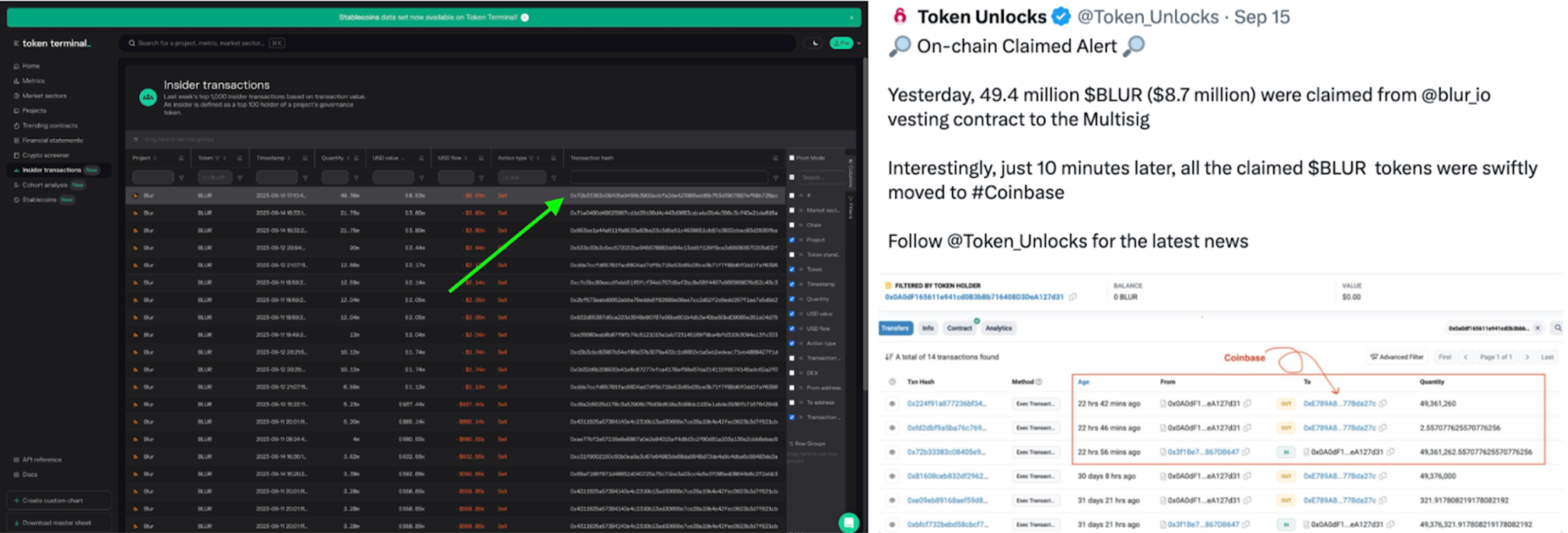This screenshot has height=533, width=1568.
Task: Open filter icon for Project column
Action: click(x=181, y=178)
